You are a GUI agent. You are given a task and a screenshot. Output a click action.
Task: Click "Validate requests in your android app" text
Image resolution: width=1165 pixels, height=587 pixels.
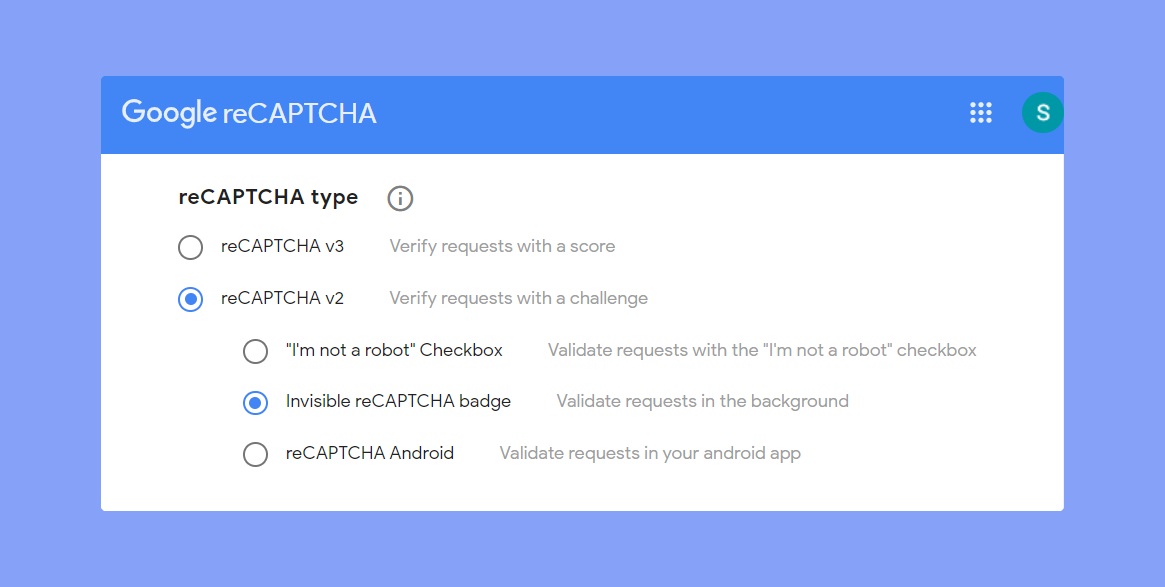pyautogui.click(x=650, y=453)
